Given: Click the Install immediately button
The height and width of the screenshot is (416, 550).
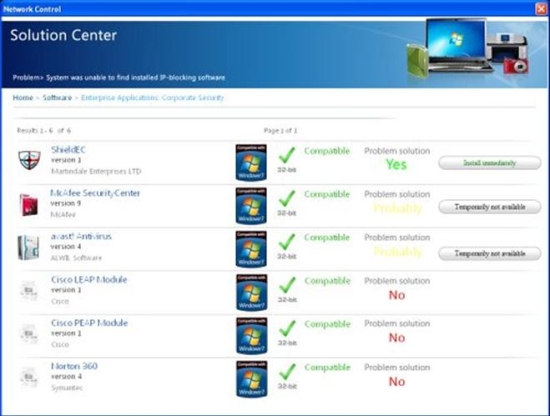Looking at the screenshot, I should point(490,163).
